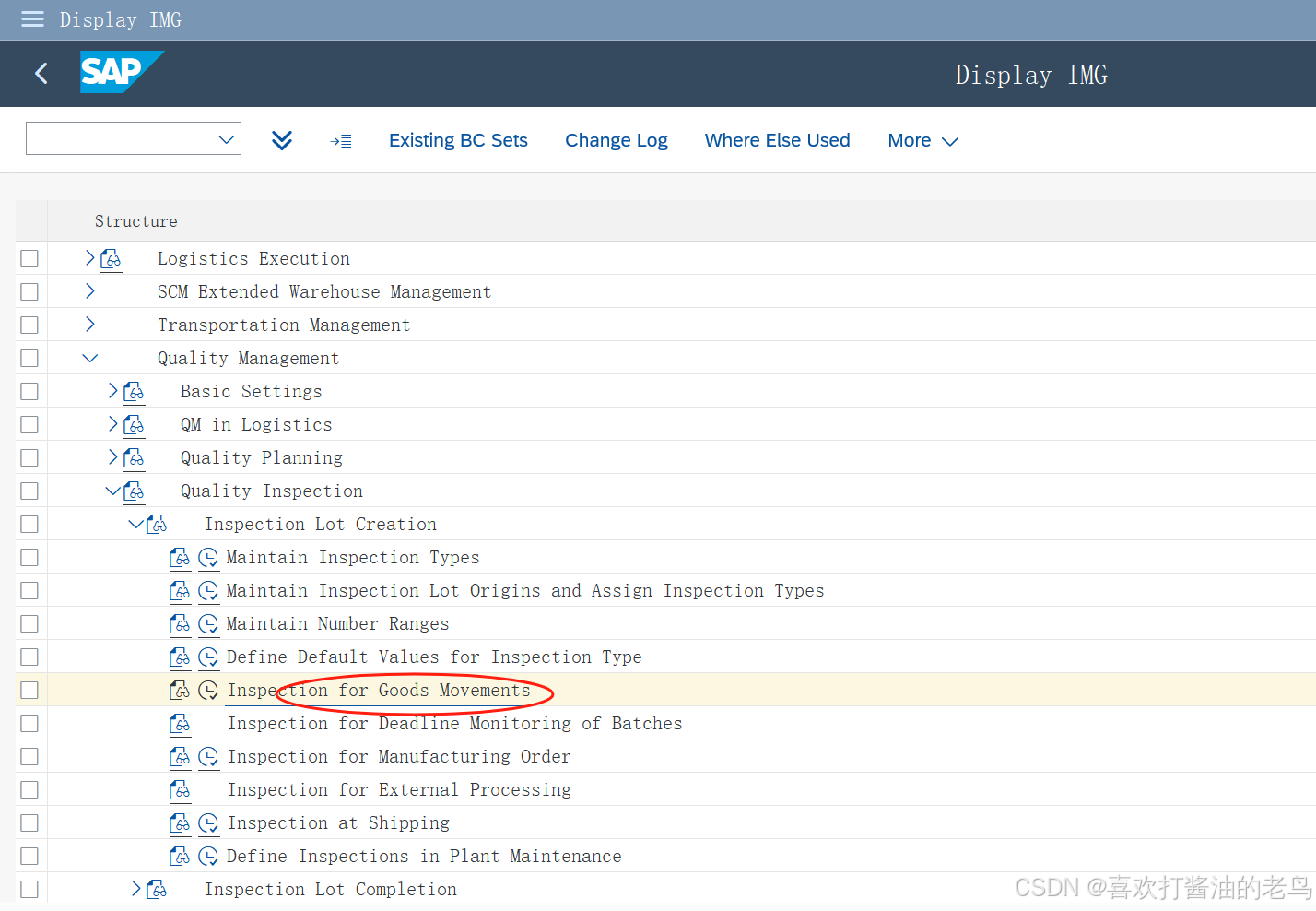Tick checkbox for Inspection at Shipping row

[29, 823]
